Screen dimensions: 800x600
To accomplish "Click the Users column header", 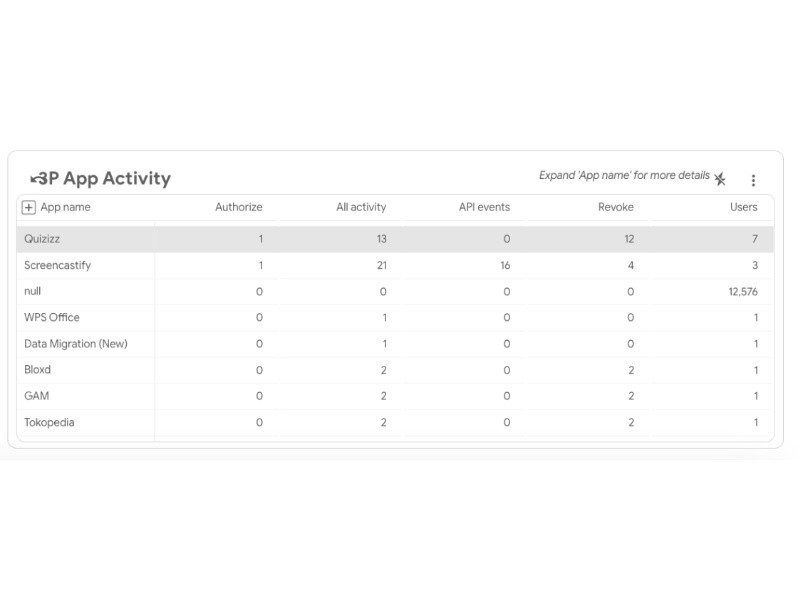I will tap(743, 207).
